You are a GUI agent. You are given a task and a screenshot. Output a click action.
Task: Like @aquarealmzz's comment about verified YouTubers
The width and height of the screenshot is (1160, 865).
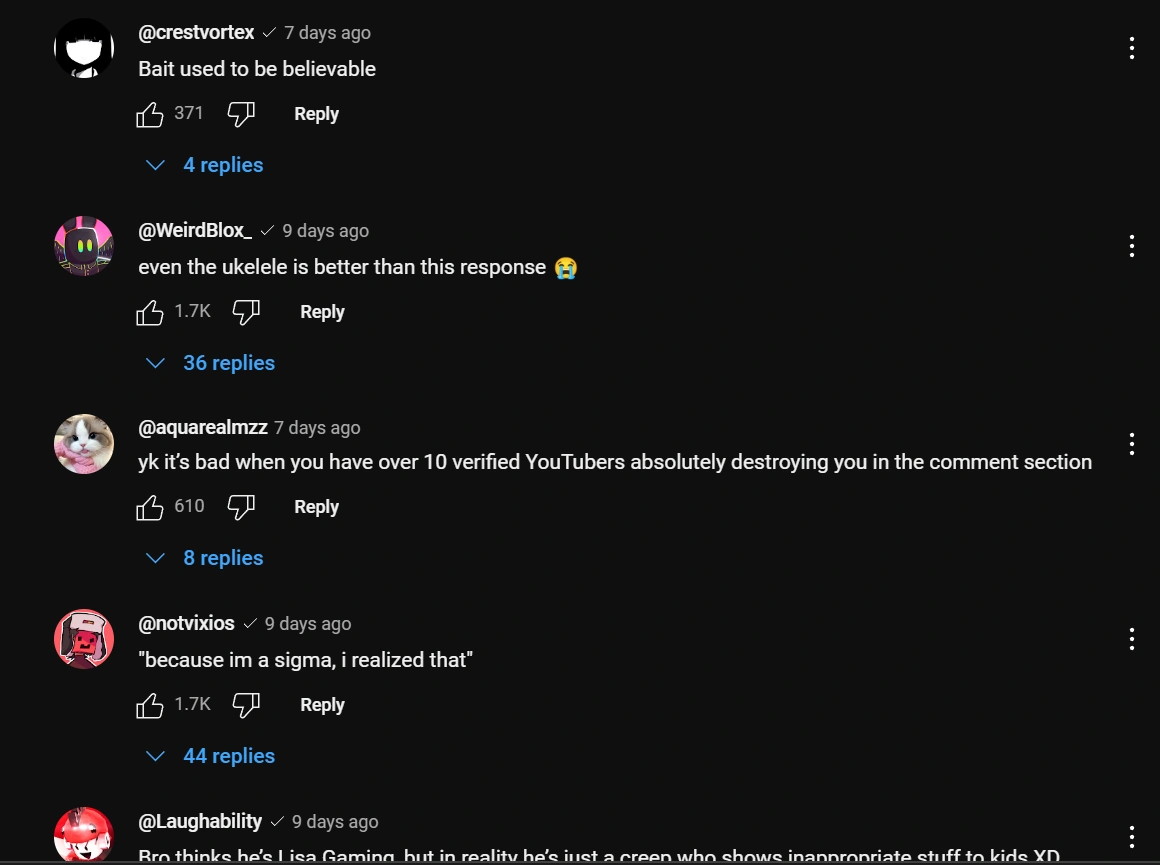tap(148, 506)
